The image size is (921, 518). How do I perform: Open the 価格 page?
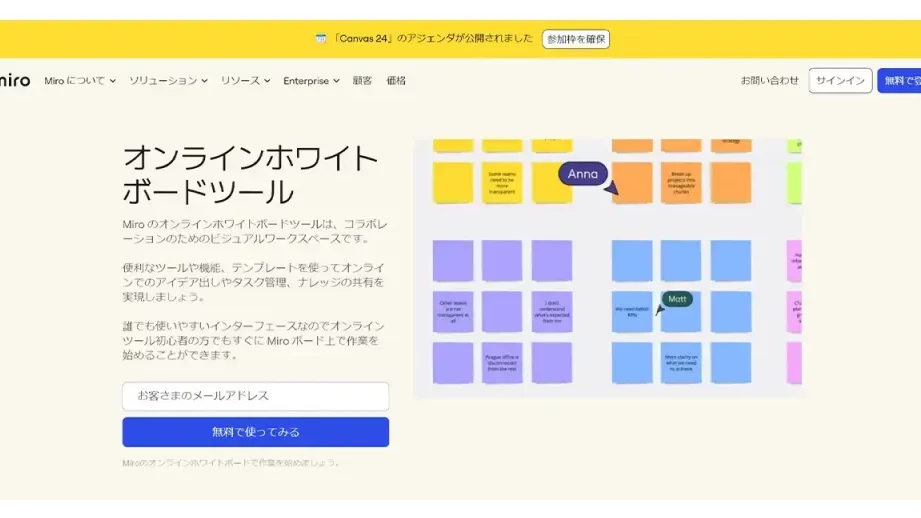(396, 81)
